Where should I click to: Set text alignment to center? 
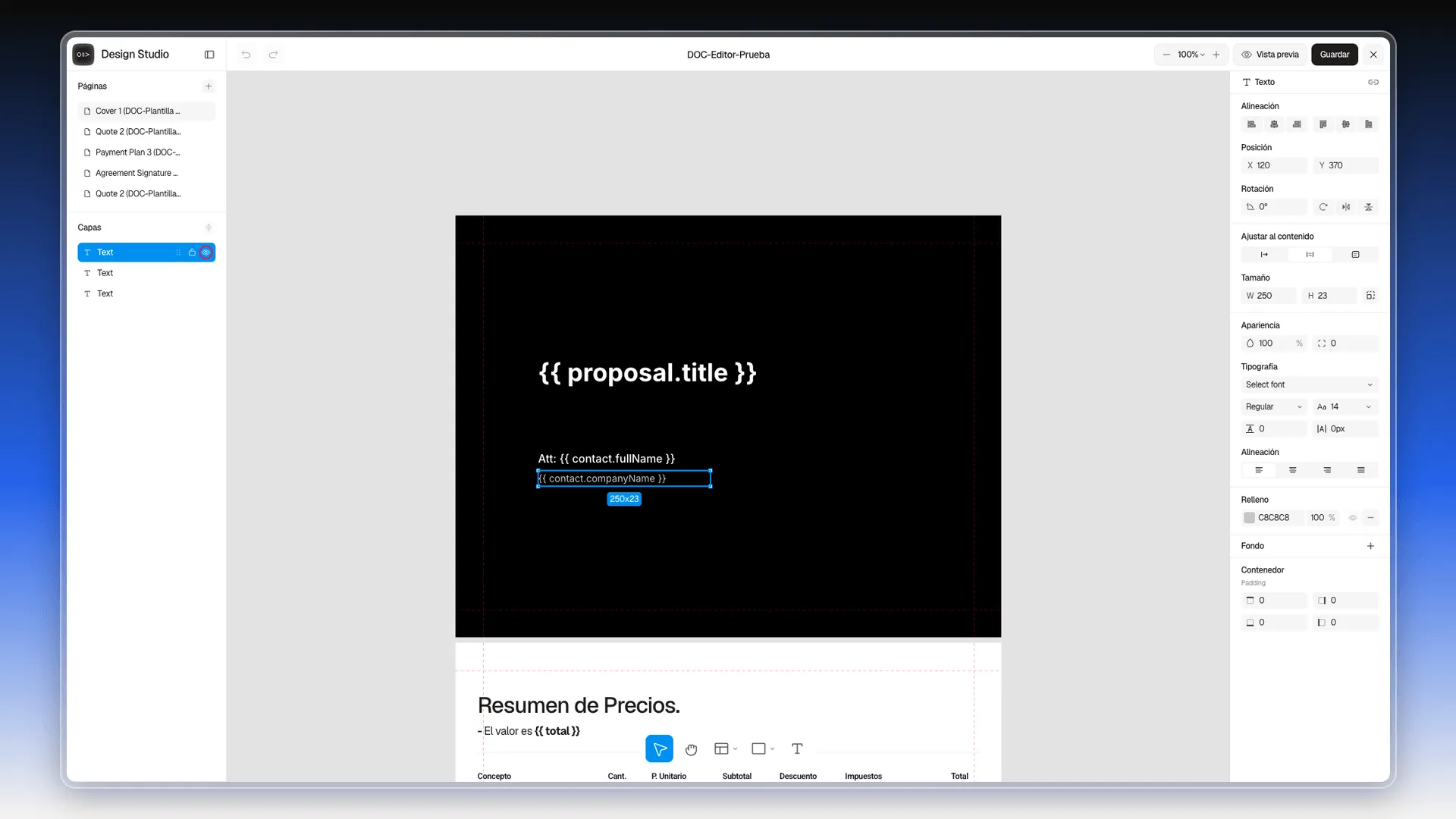pos(1293,470)
